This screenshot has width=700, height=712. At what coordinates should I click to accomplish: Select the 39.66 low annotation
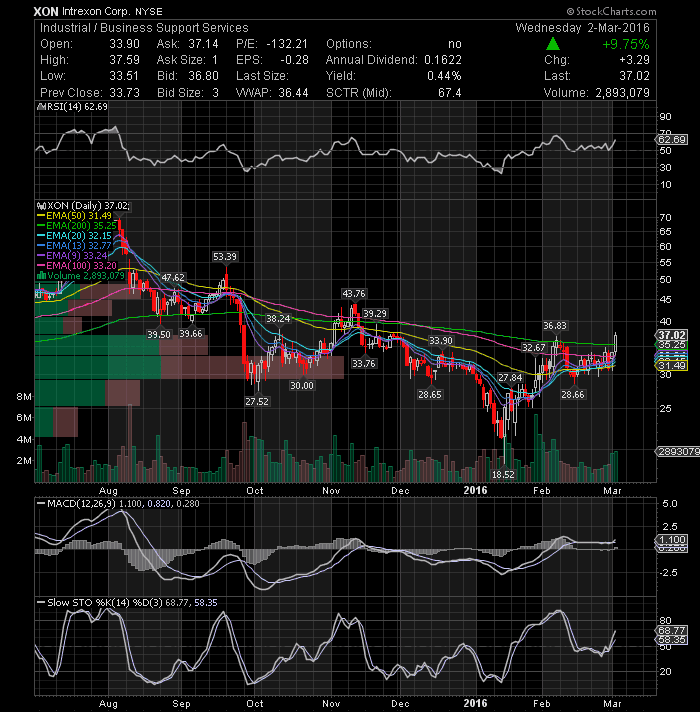click(191, 333)
